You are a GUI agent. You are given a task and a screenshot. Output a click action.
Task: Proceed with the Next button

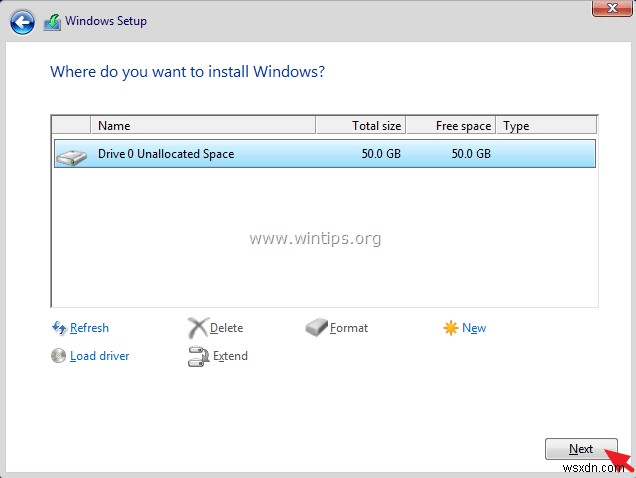581,449
